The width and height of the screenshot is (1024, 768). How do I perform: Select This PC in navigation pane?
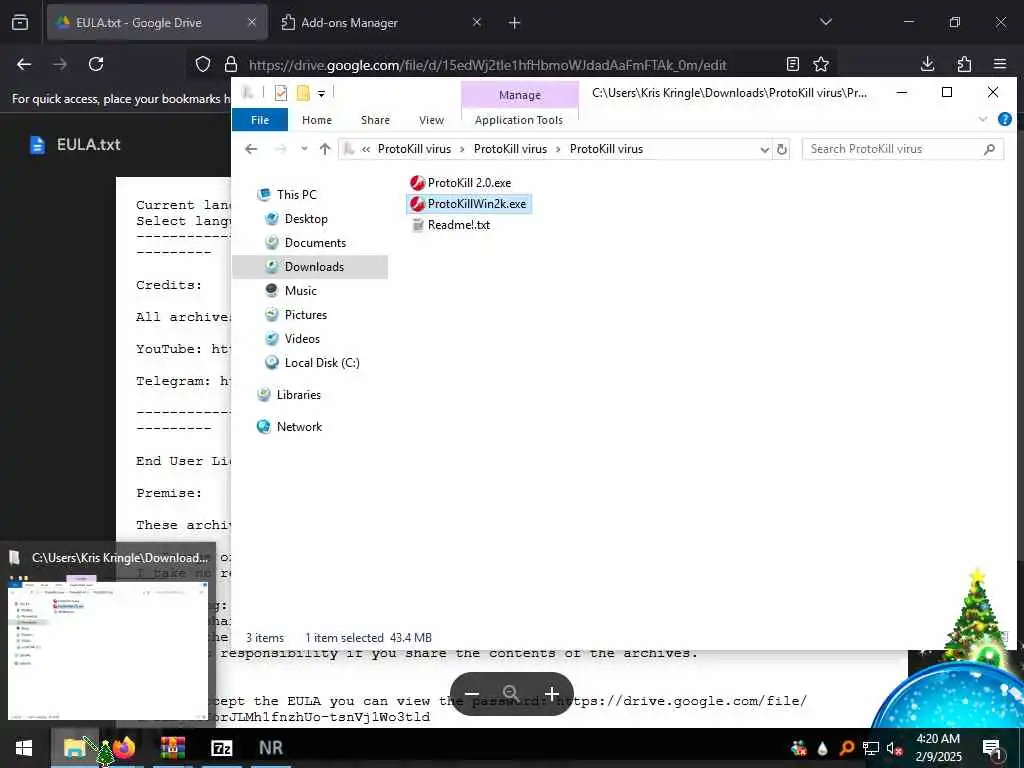[x=287, y=195]
